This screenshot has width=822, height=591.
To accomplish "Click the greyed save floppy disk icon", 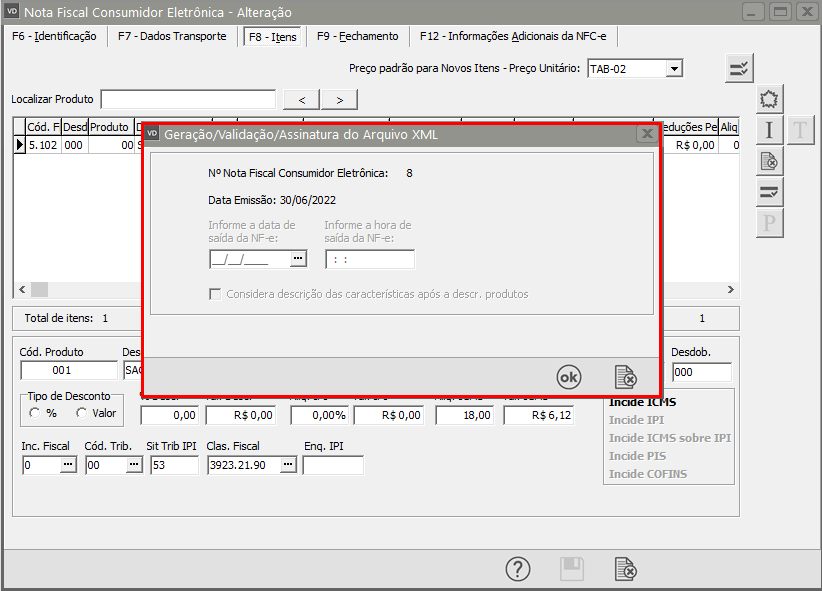I will 572,569.
